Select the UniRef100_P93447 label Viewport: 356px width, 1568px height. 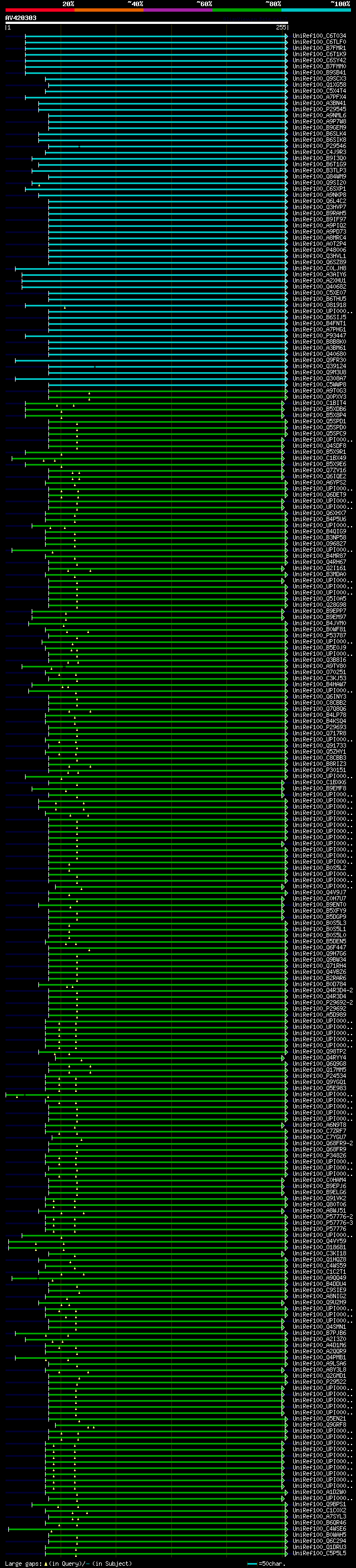[x=319, y=335]
